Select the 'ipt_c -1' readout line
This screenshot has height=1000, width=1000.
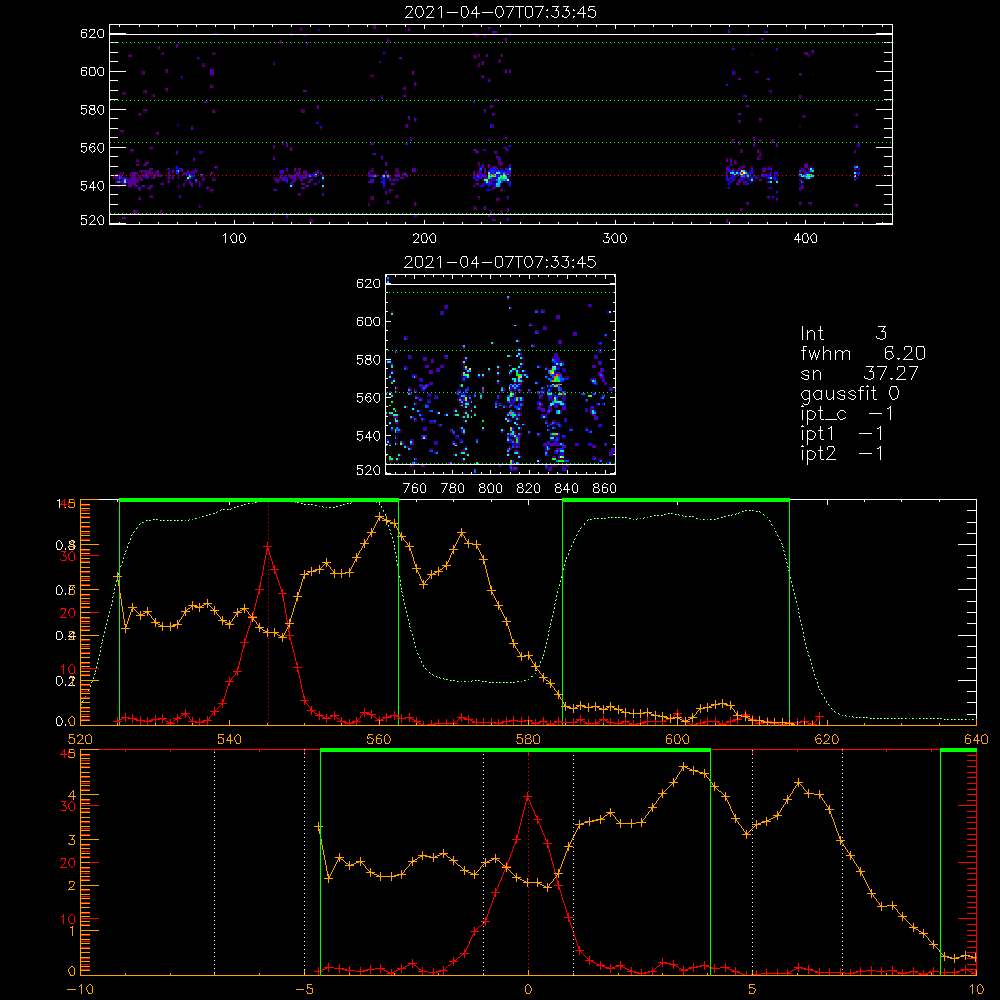point(846,414)
